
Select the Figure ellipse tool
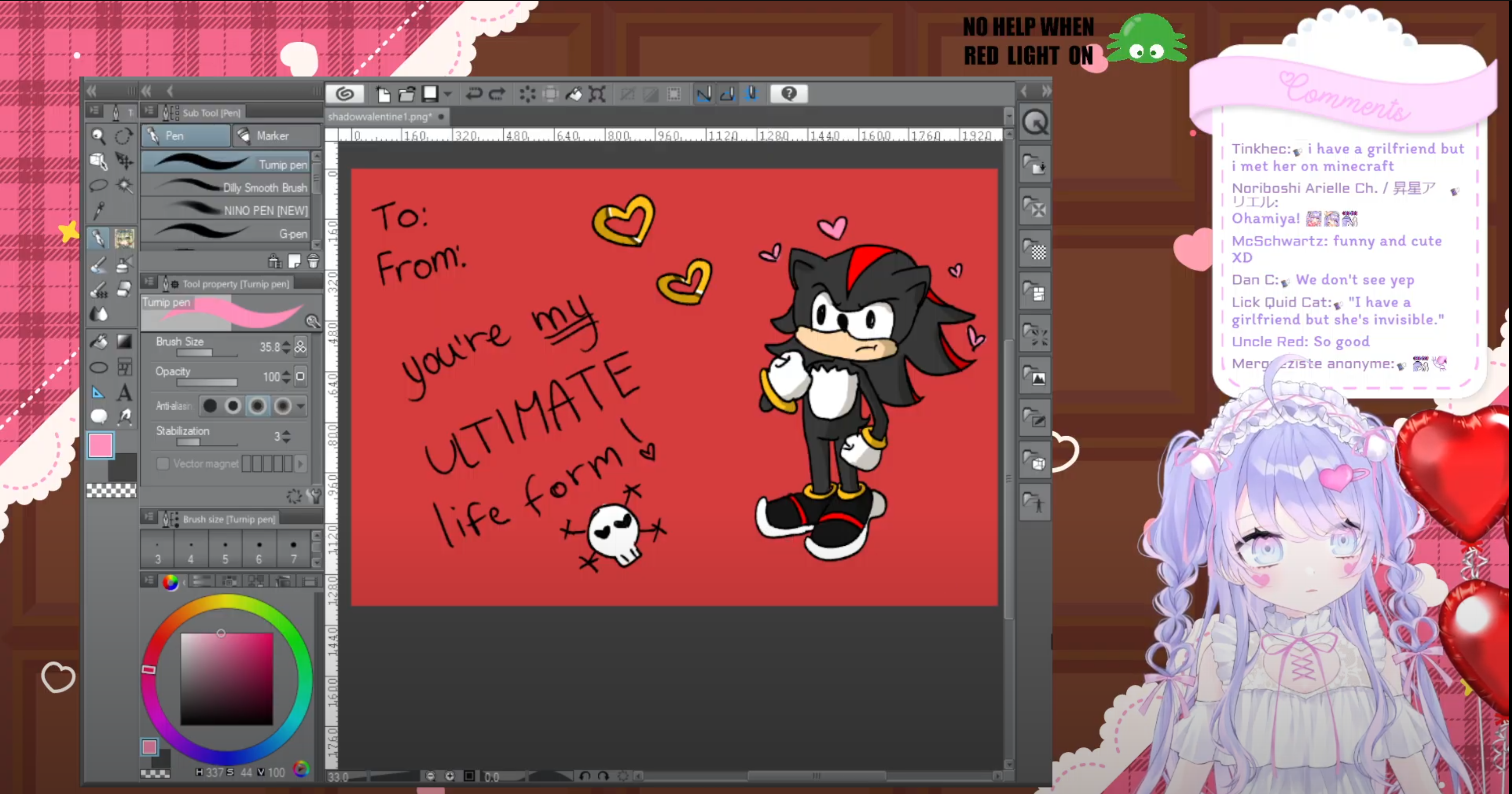(98, 368)
